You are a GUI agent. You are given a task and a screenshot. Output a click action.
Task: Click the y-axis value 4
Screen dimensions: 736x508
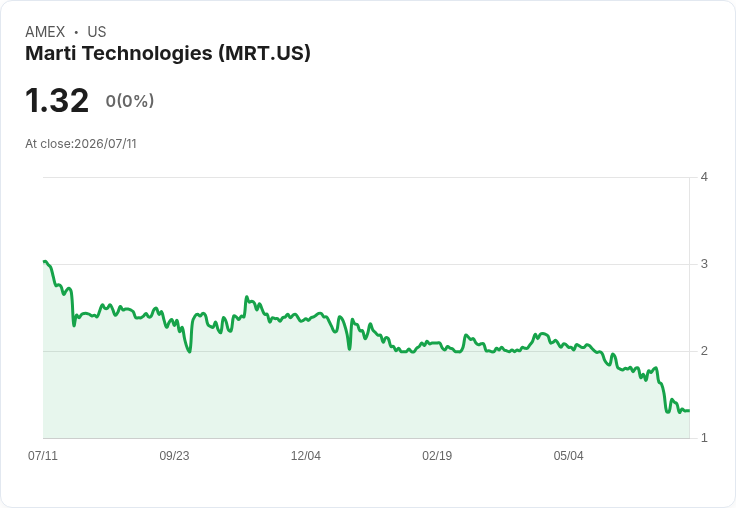pos(704,177)
